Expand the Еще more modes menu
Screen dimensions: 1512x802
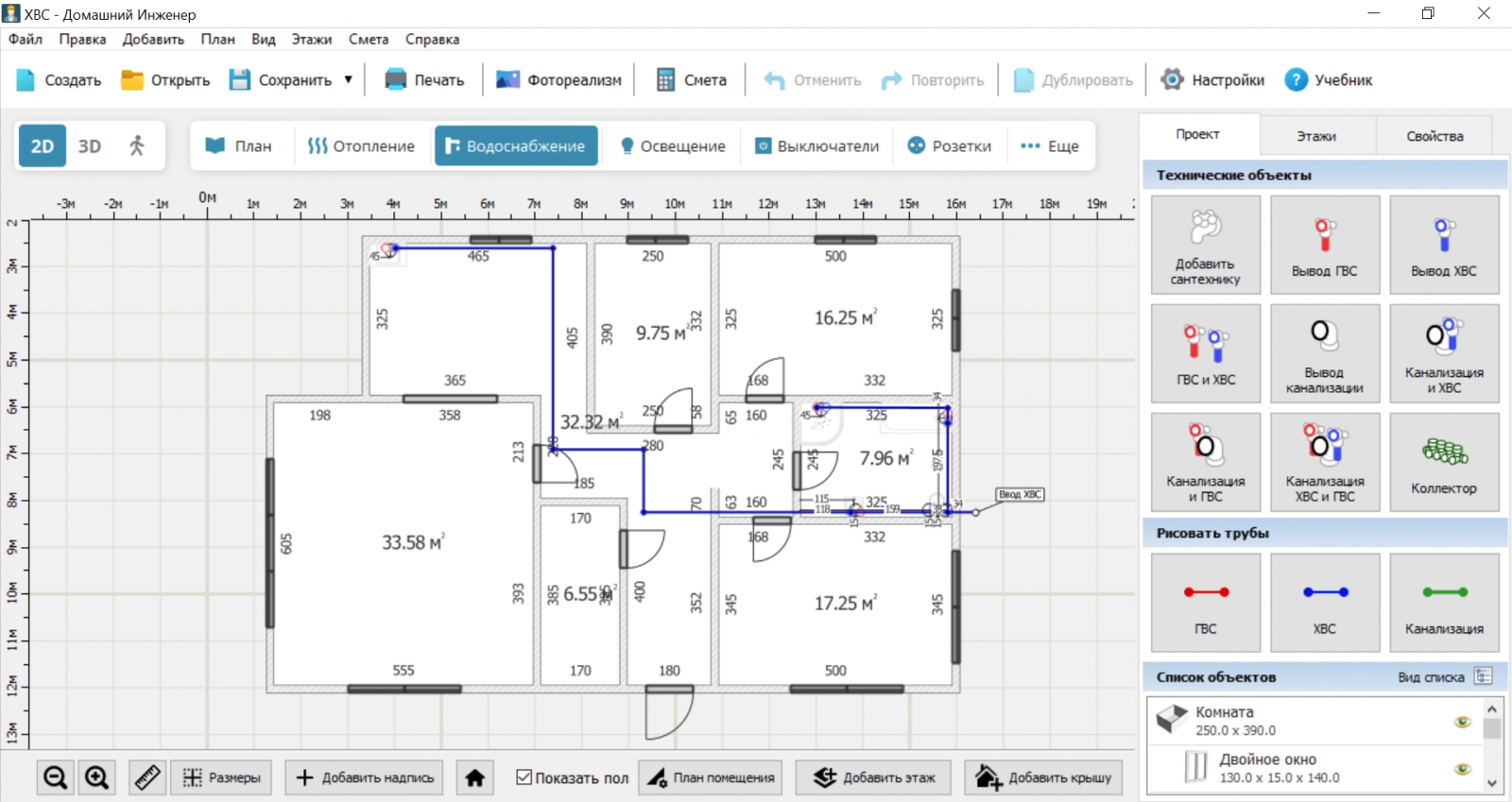pyautogui.click(x=1050, y=145)
